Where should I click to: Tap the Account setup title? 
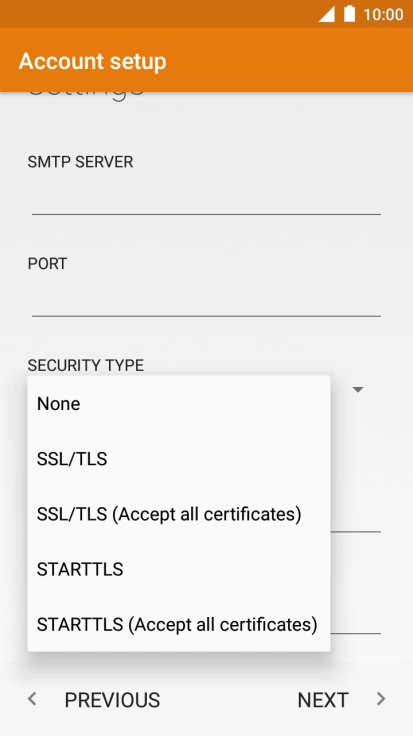92,61
